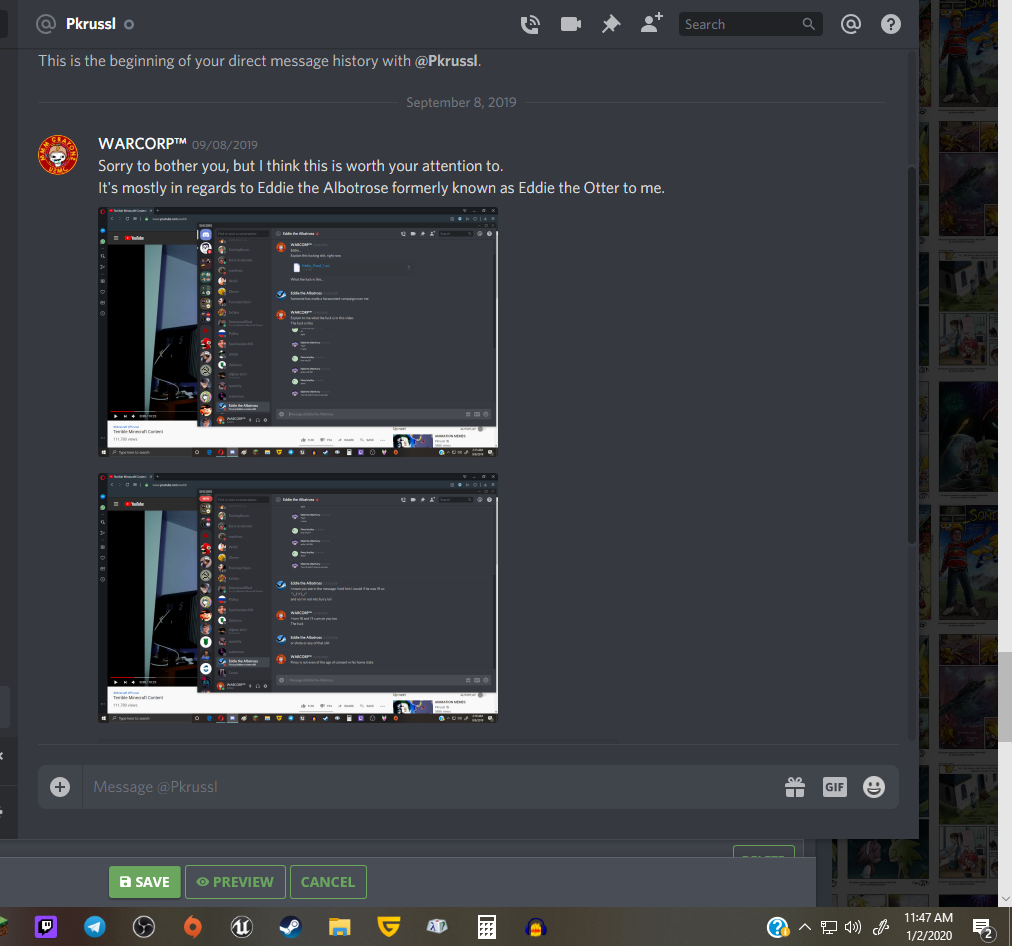This screenshot has height=946, width=1012.
Task: Open Unreal Engine from the taskbar
Action: (241, 927)
